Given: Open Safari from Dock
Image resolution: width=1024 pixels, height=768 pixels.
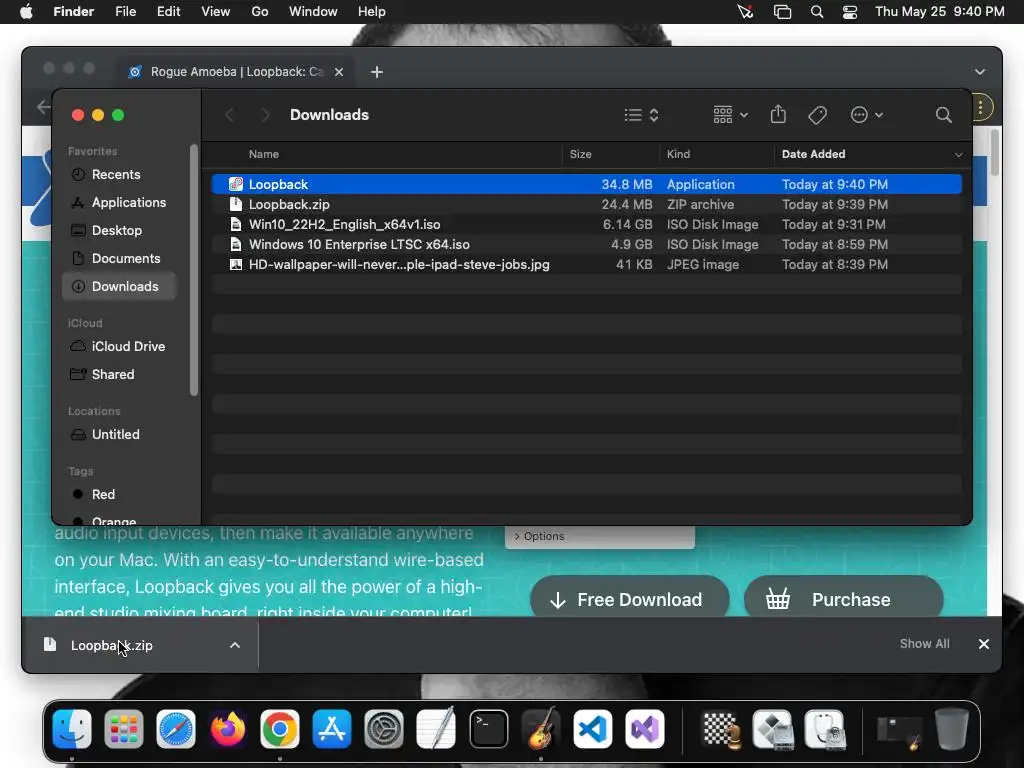Looking at the screenshot, I should [176, 729].
